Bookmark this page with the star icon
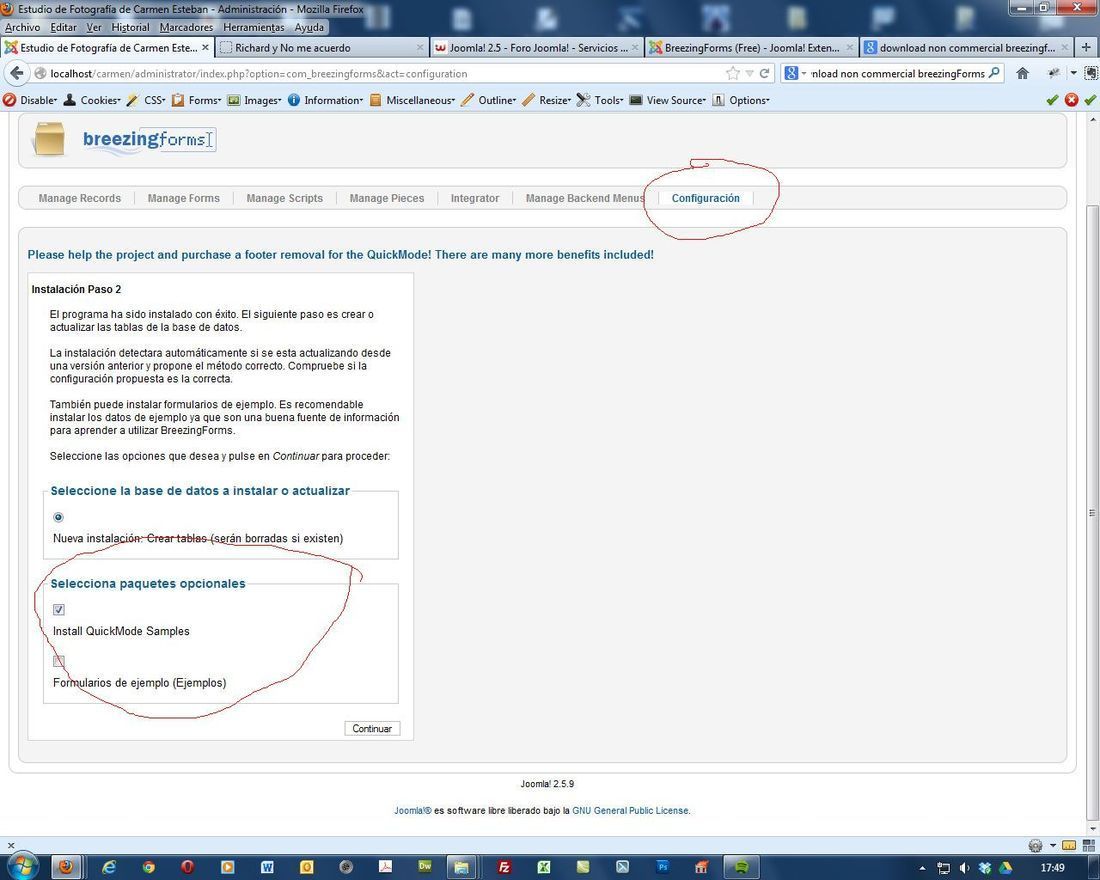 (x=732, y=73)
